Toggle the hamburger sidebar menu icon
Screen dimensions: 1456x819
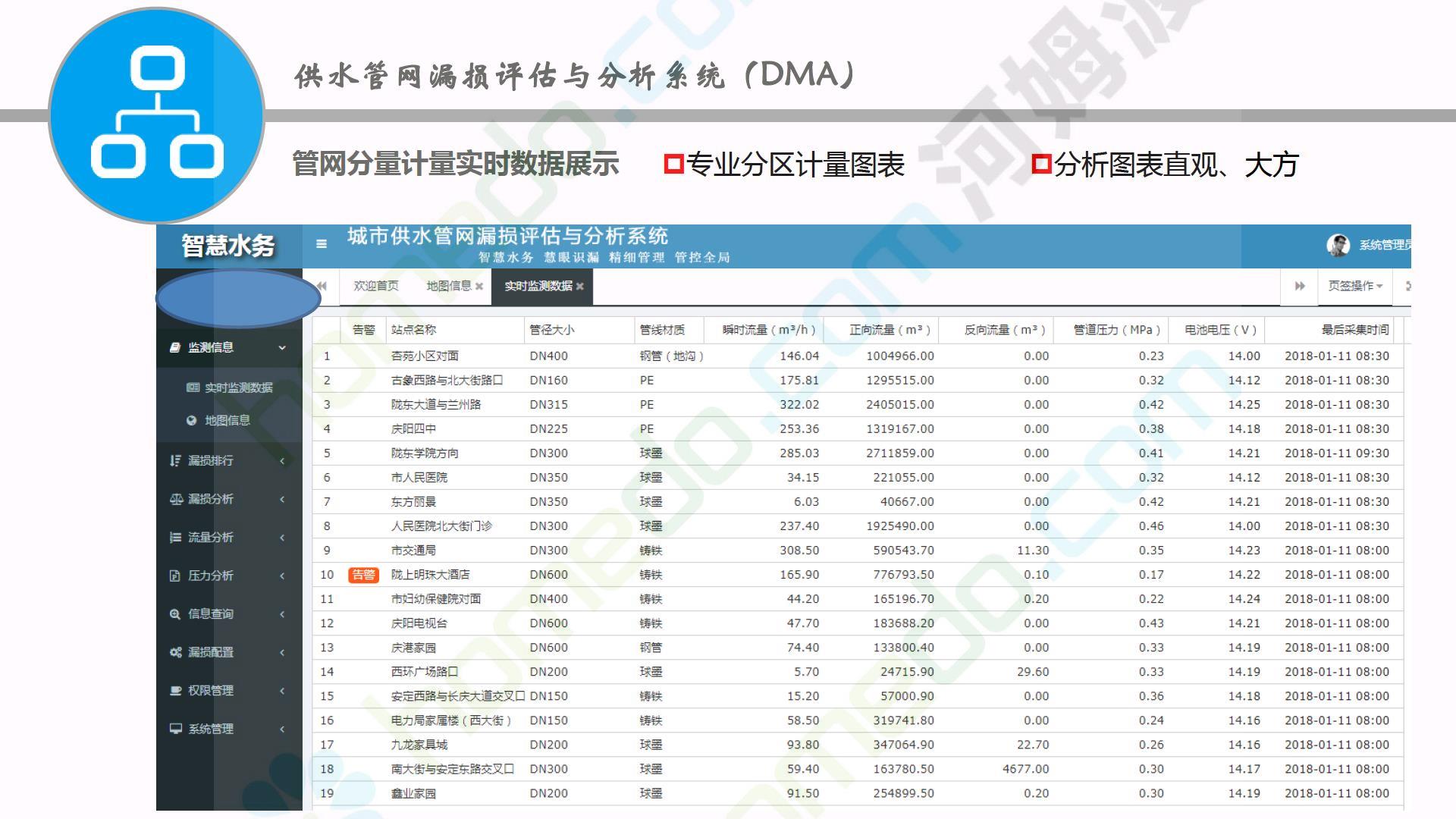(322, 244)
